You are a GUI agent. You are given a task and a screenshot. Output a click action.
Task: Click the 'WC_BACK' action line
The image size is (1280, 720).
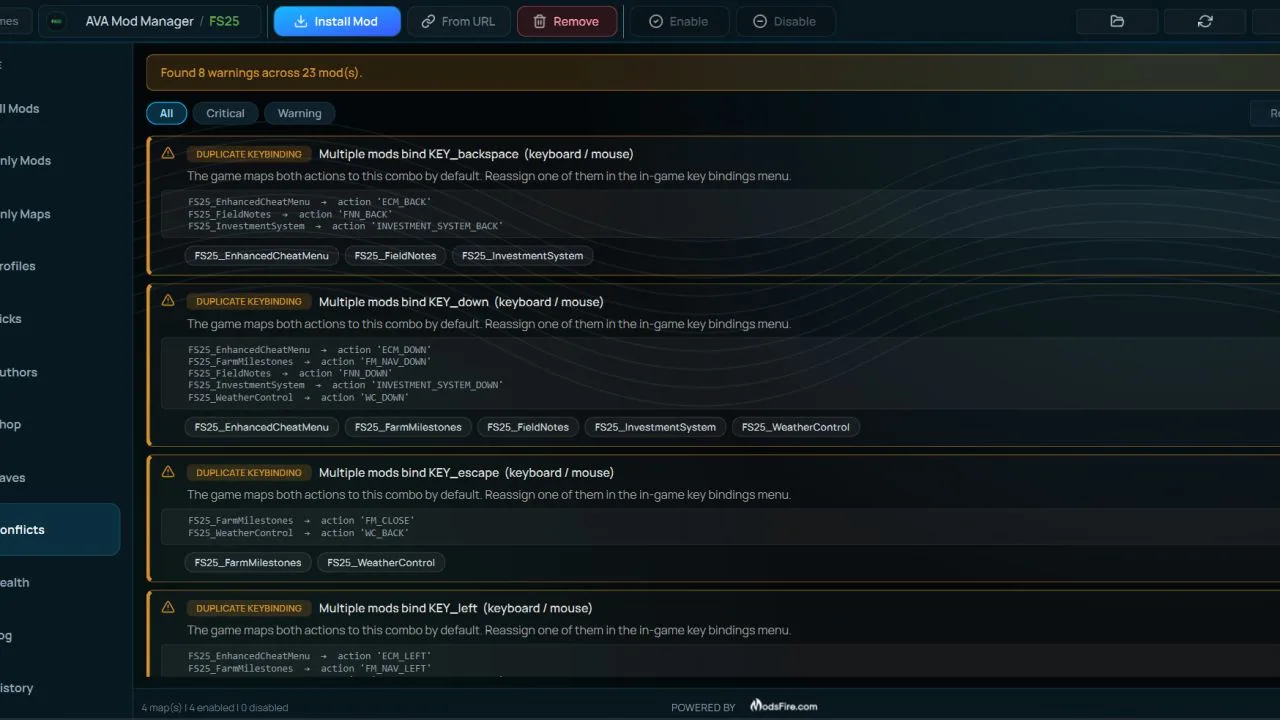coord(299,533)
